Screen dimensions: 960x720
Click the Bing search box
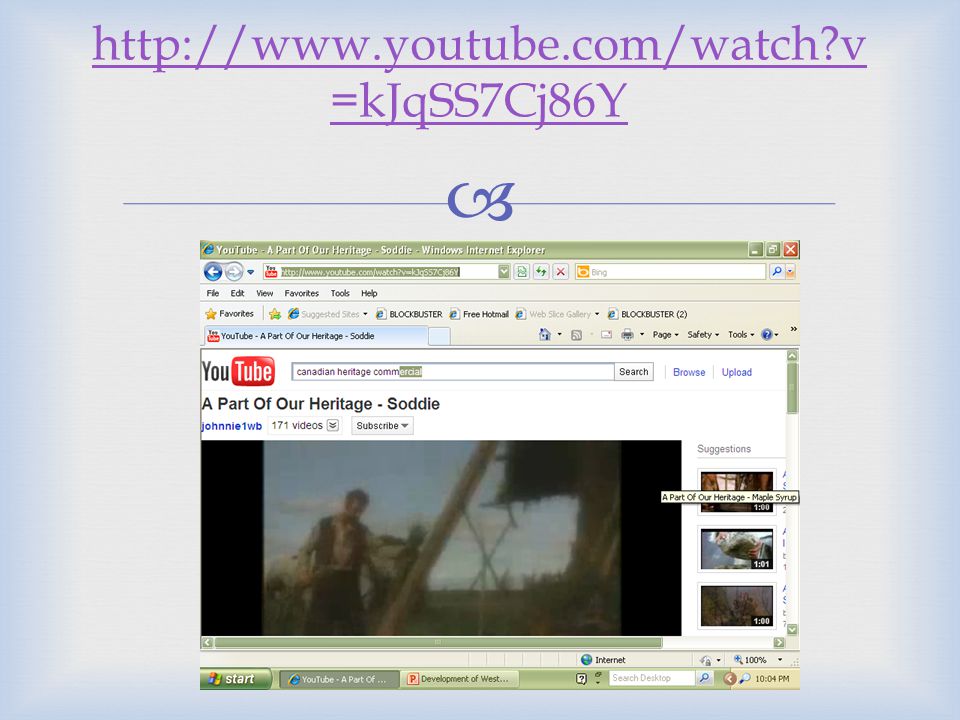click(x=671, y=272)
